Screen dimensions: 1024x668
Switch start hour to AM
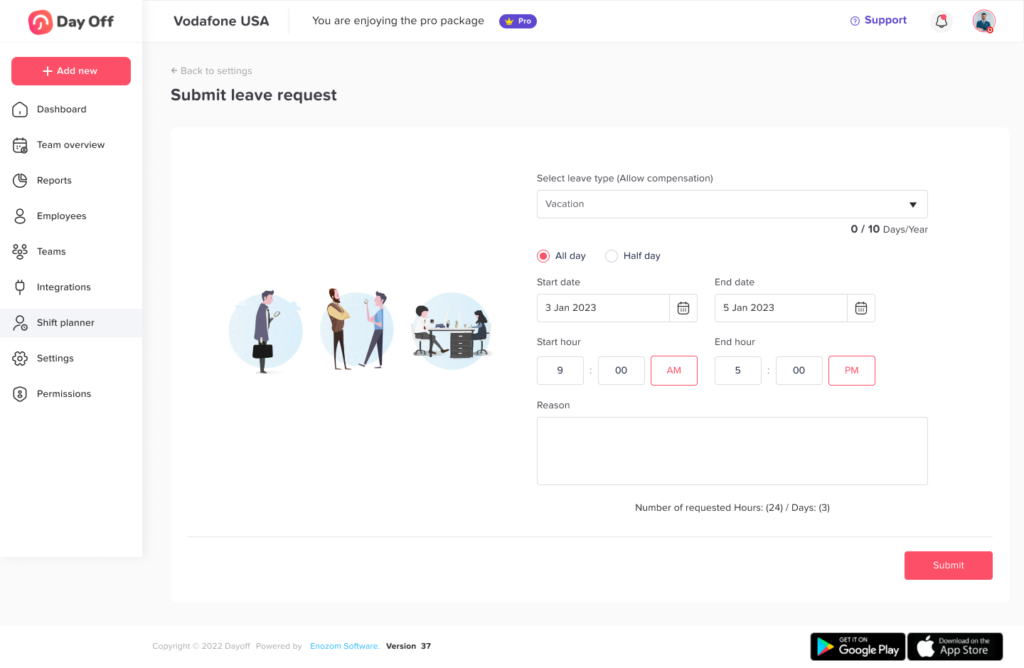tap(674, 370)
